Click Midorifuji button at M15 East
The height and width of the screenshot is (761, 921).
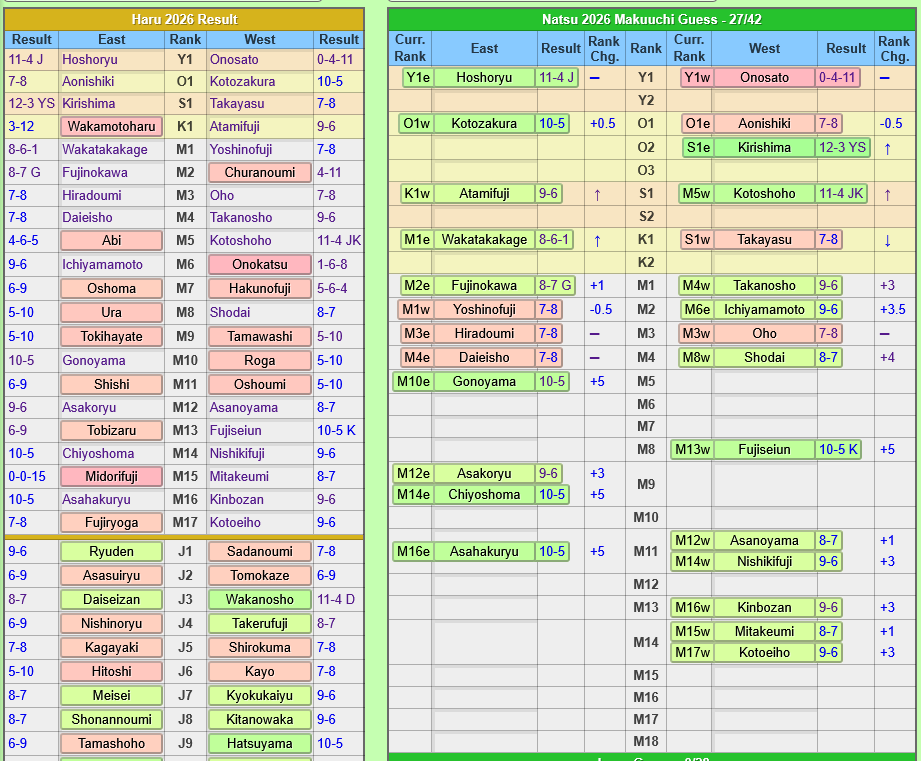tap(112, 476)
